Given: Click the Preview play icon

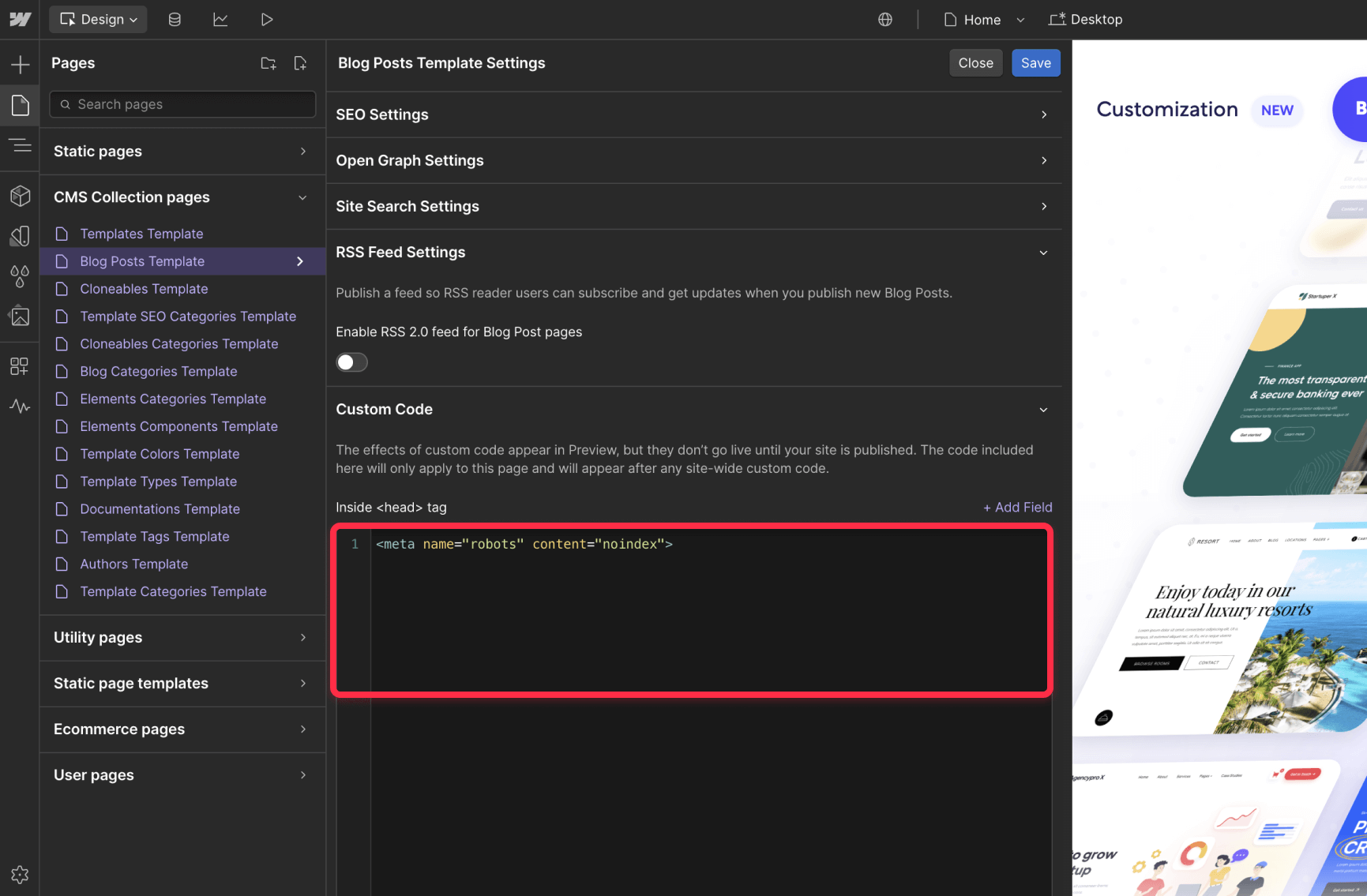Looking at the screenshot, I should (x=267, y=19).
